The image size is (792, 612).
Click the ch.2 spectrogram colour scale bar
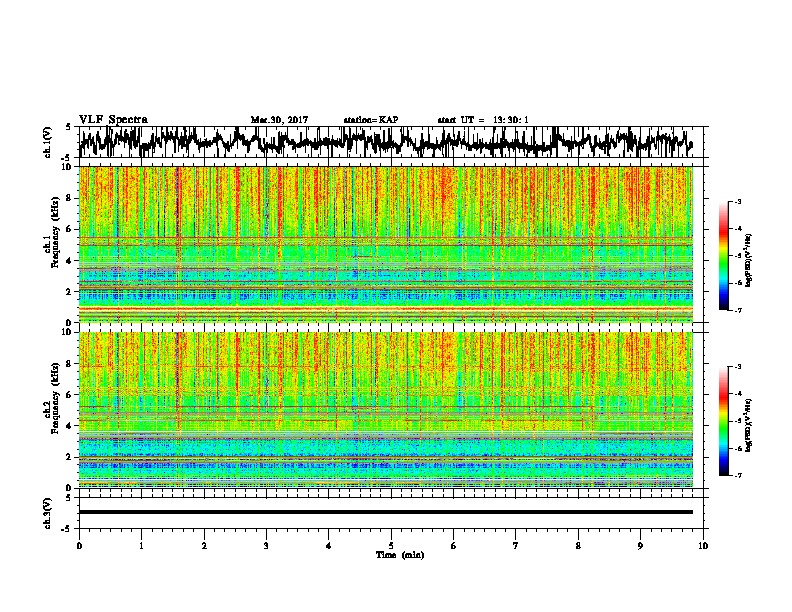pos(723,421)
